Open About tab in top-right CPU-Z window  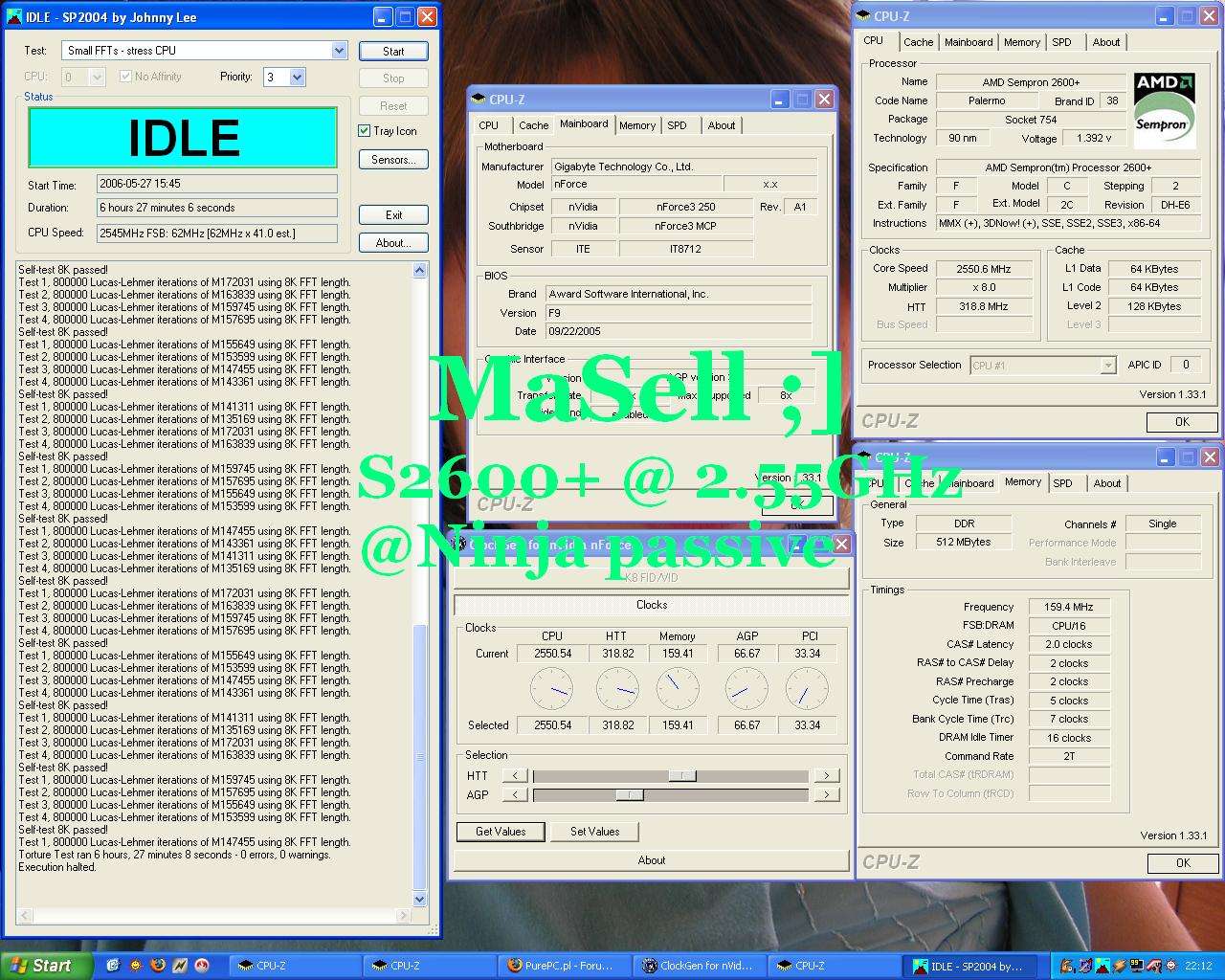[x=1106, y=42]
